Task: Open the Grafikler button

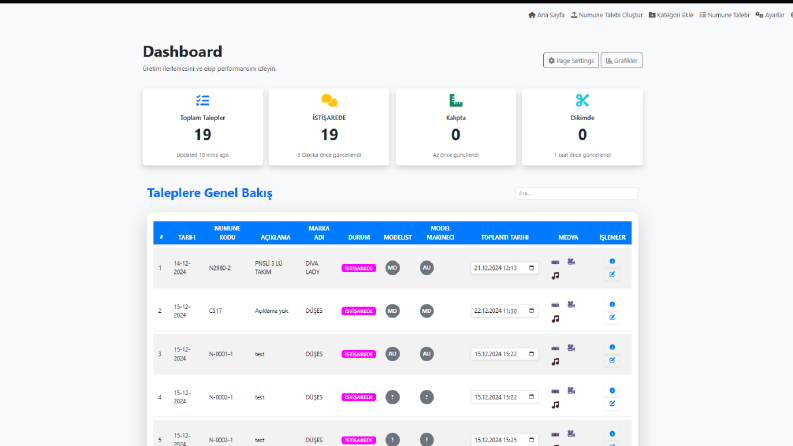Action: (622, 60)
